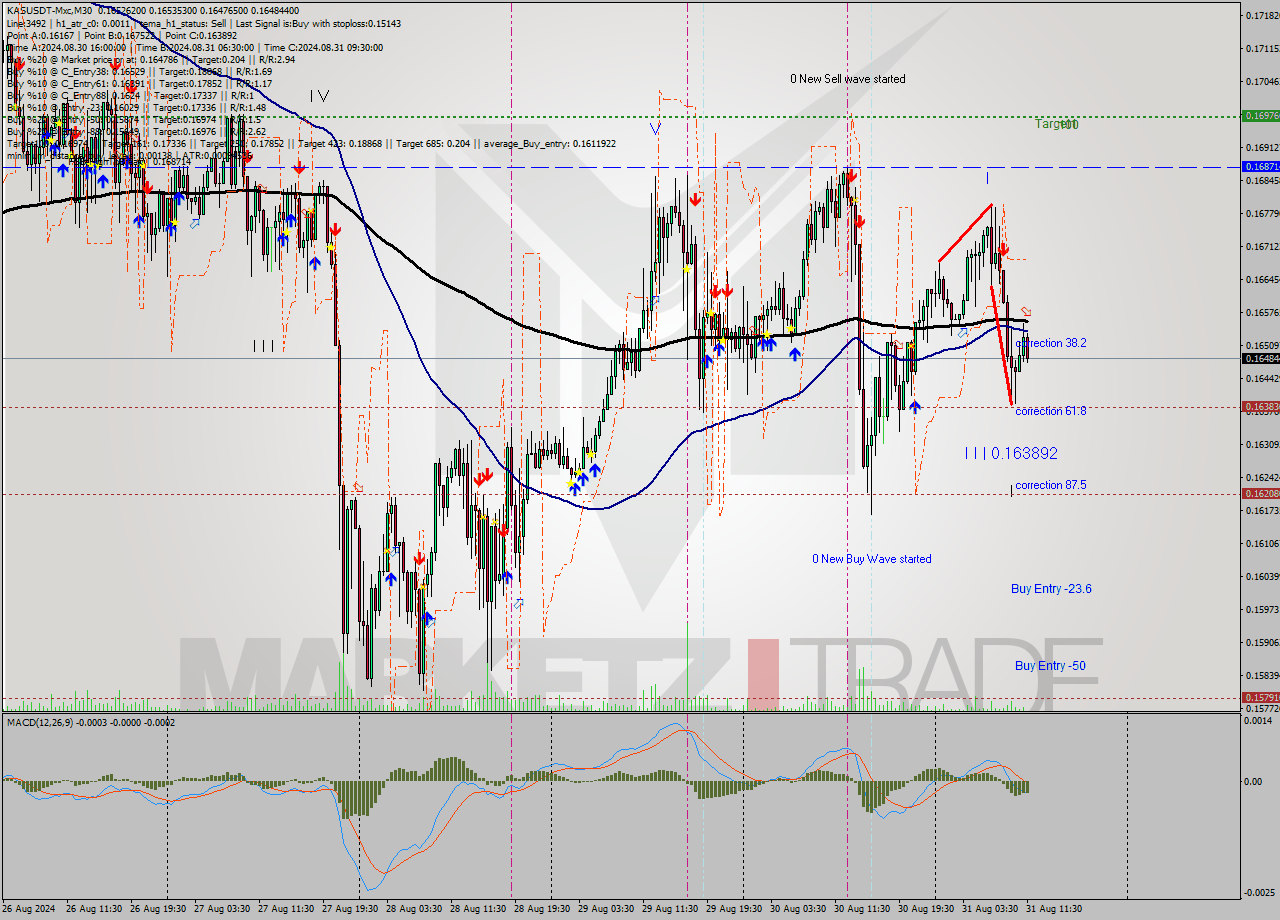This screenshot has height=920, width=1280.
Task: Click the '27 Aug 11:30' time label
Action: [286, 909]
